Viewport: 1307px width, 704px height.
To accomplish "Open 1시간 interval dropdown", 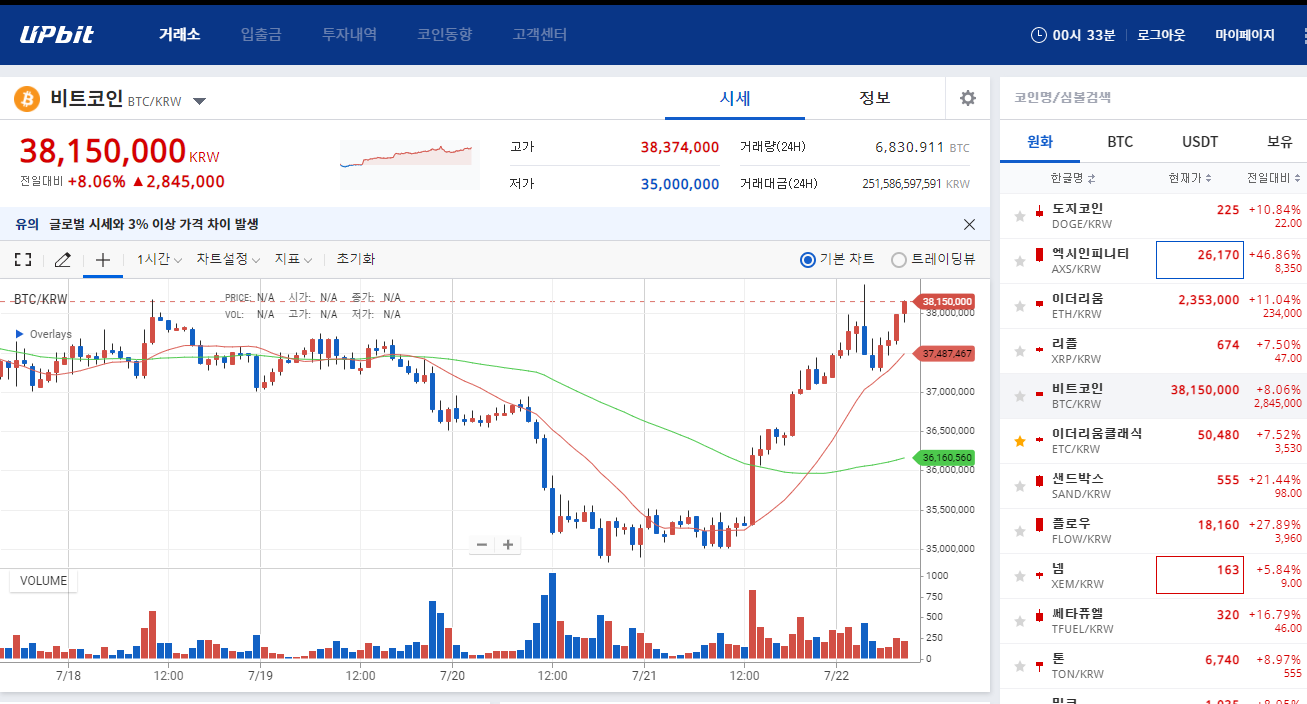I will tap(159, 259).
